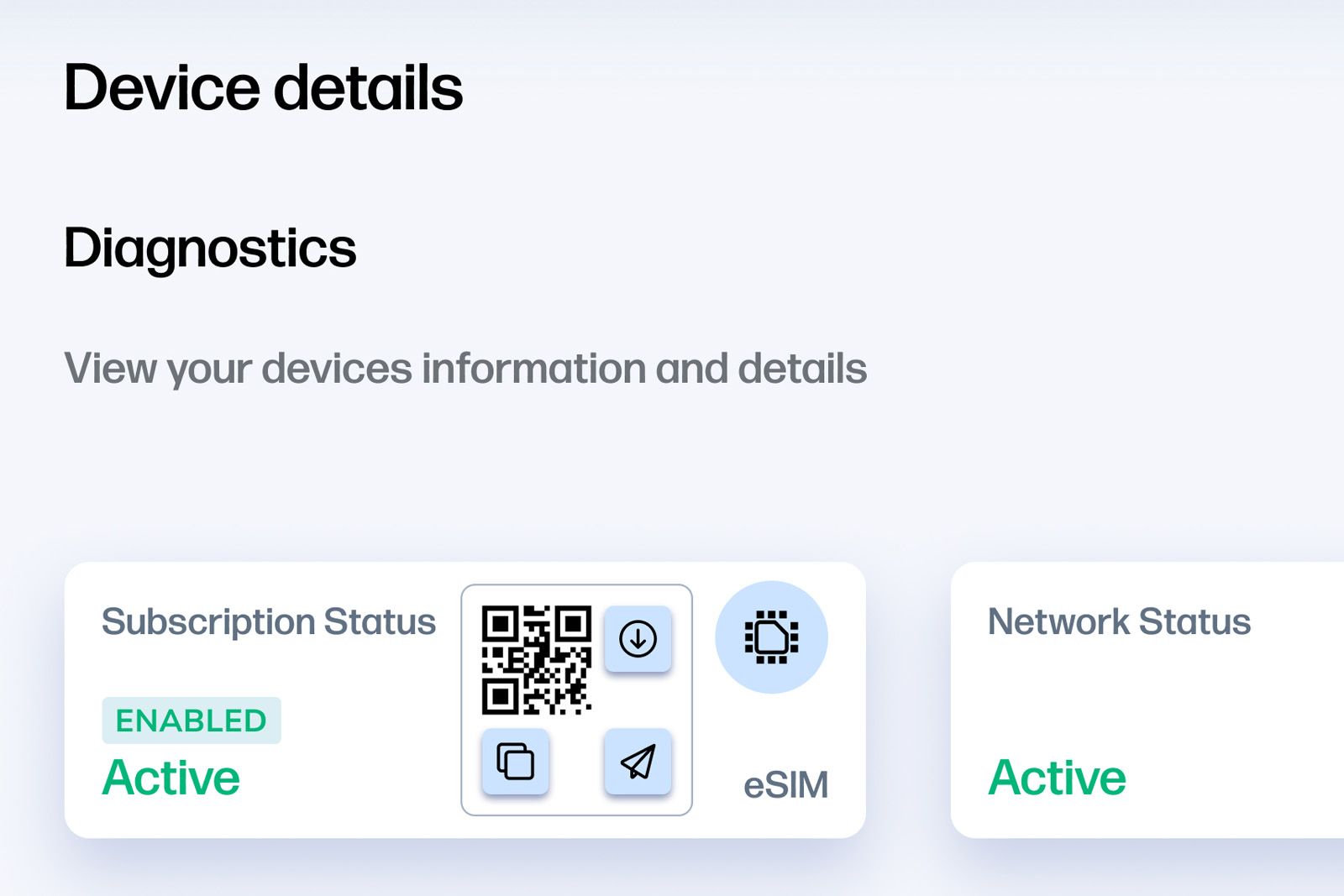This screenshot has height=896, width=1344.
Task: Click empty space between copy and send icons
Action: [x=576, y=762]
